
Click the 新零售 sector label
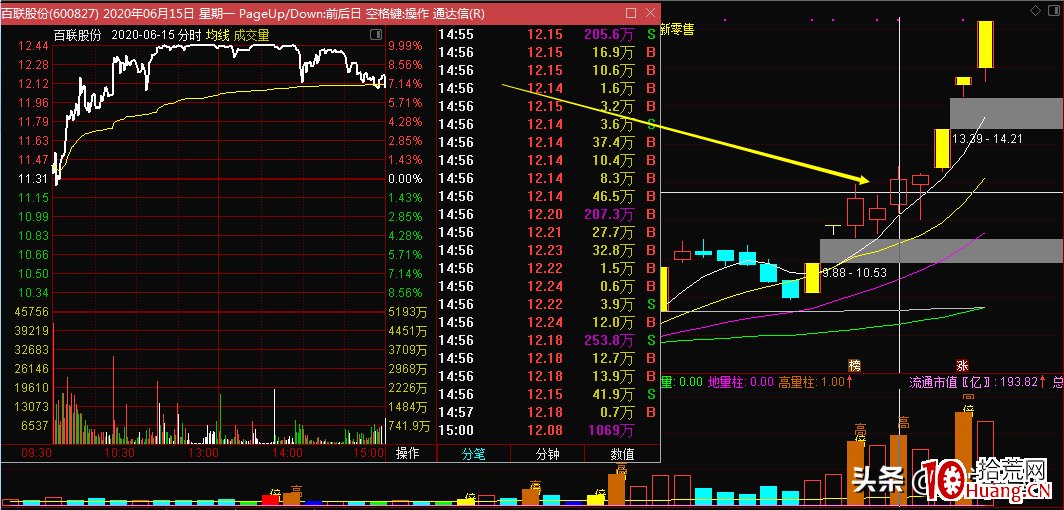678,30
